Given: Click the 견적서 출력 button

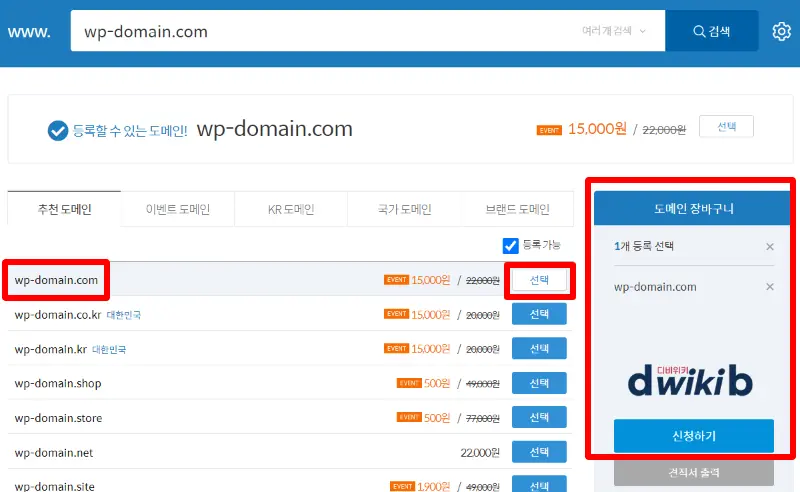Looking at the screenshot, I should click(693, 472).
